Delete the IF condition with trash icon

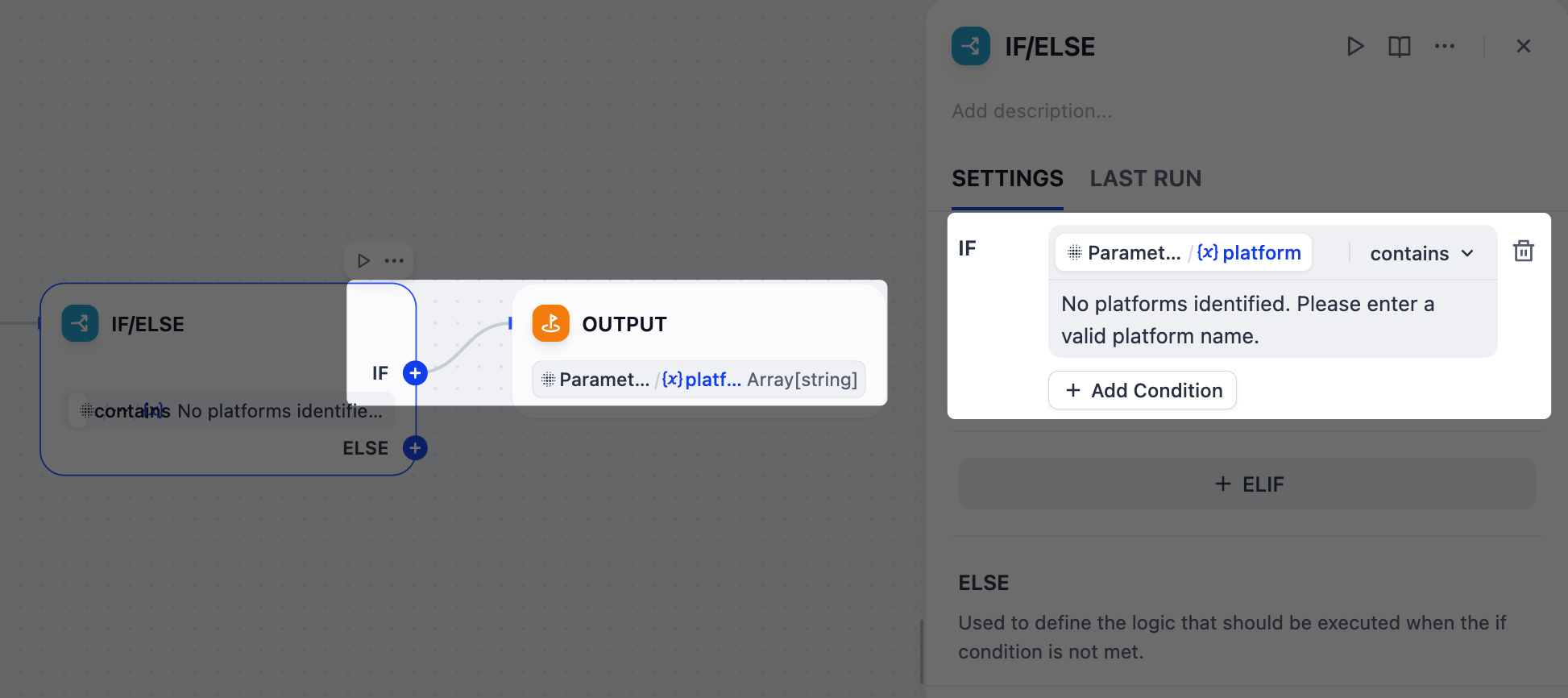1523,251
